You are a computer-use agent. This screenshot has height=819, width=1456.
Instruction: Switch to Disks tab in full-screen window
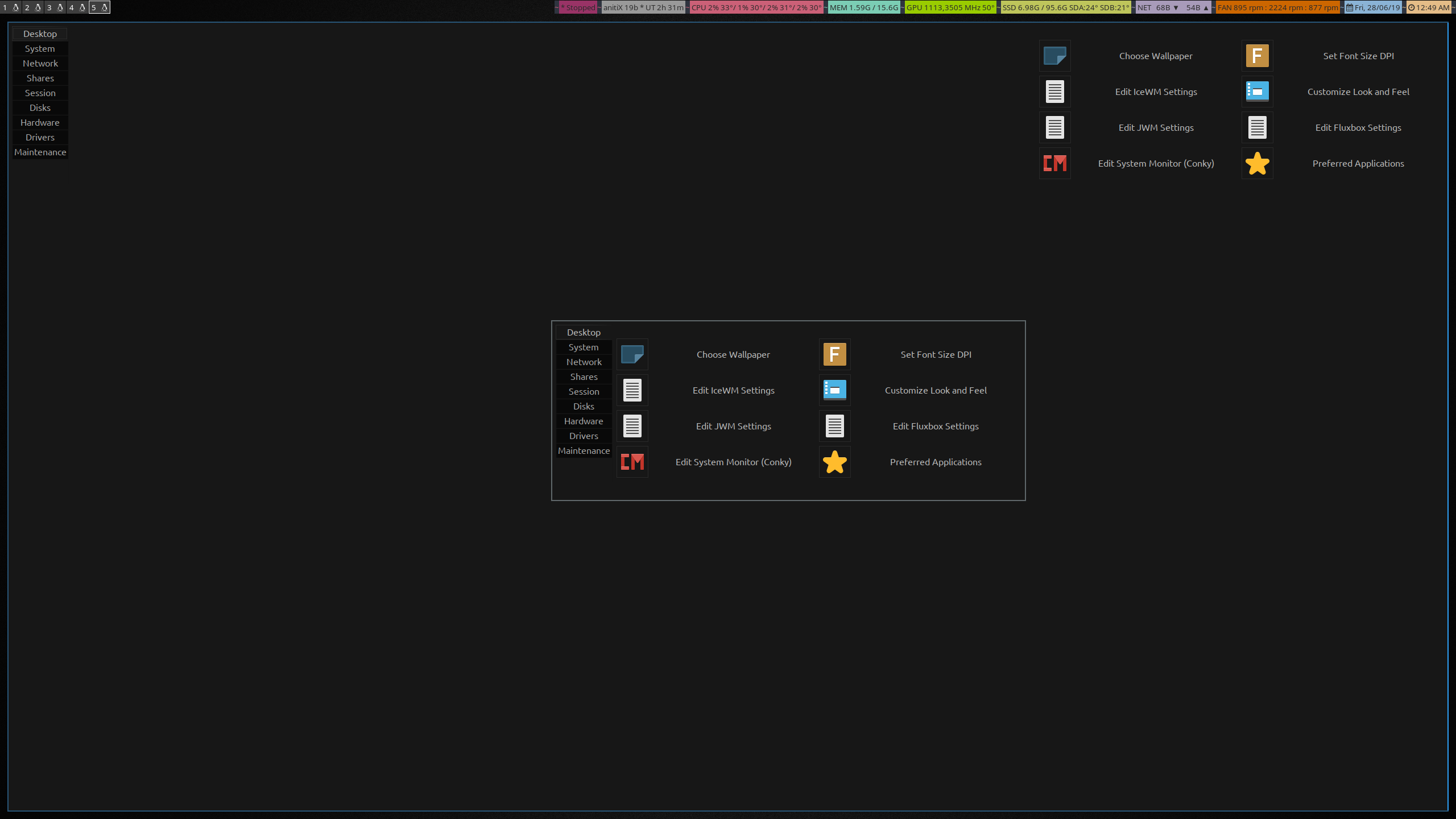[40, 107]
